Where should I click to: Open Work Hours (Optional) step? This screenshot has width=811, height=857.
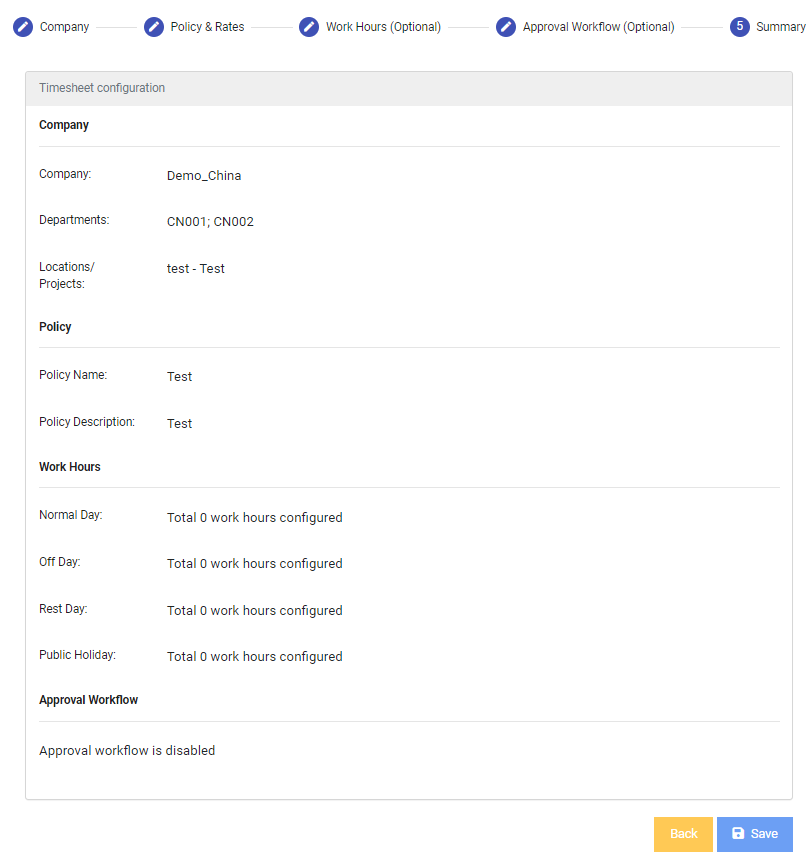coord(383,27)
